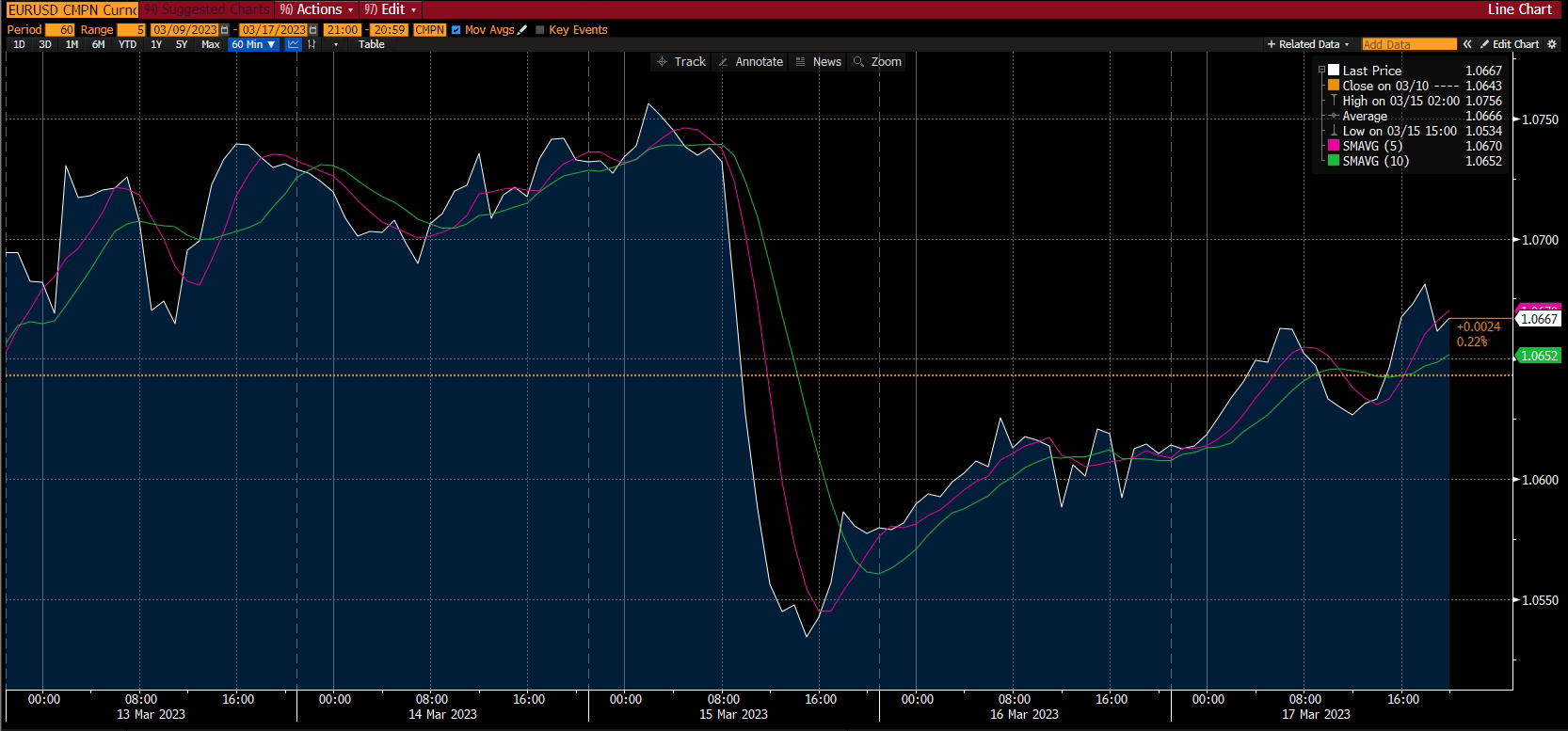Collapse the Last Price legend tree
Screen dimensions: 1568x731
(x=1321, y=71)
